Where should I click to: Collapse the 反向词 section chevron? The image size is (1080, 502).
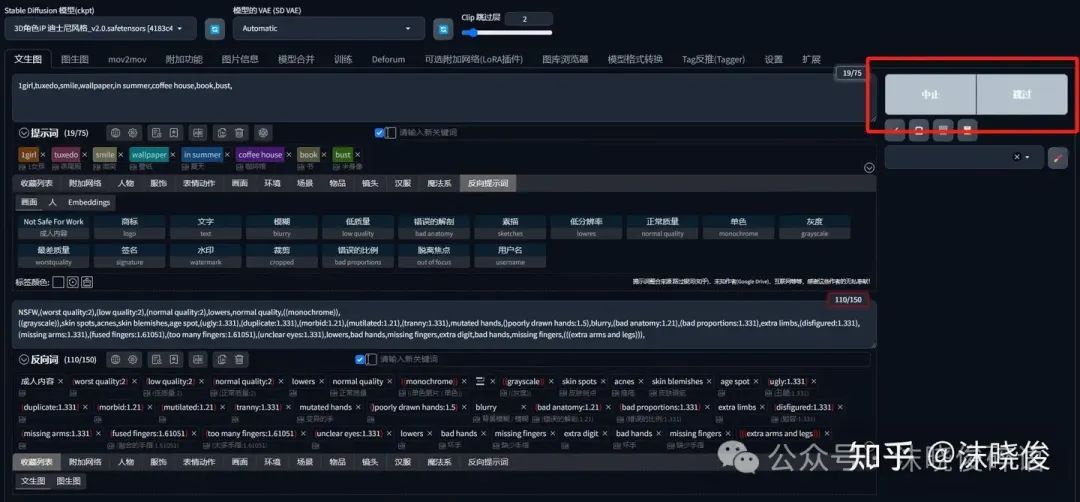point(24,359)
